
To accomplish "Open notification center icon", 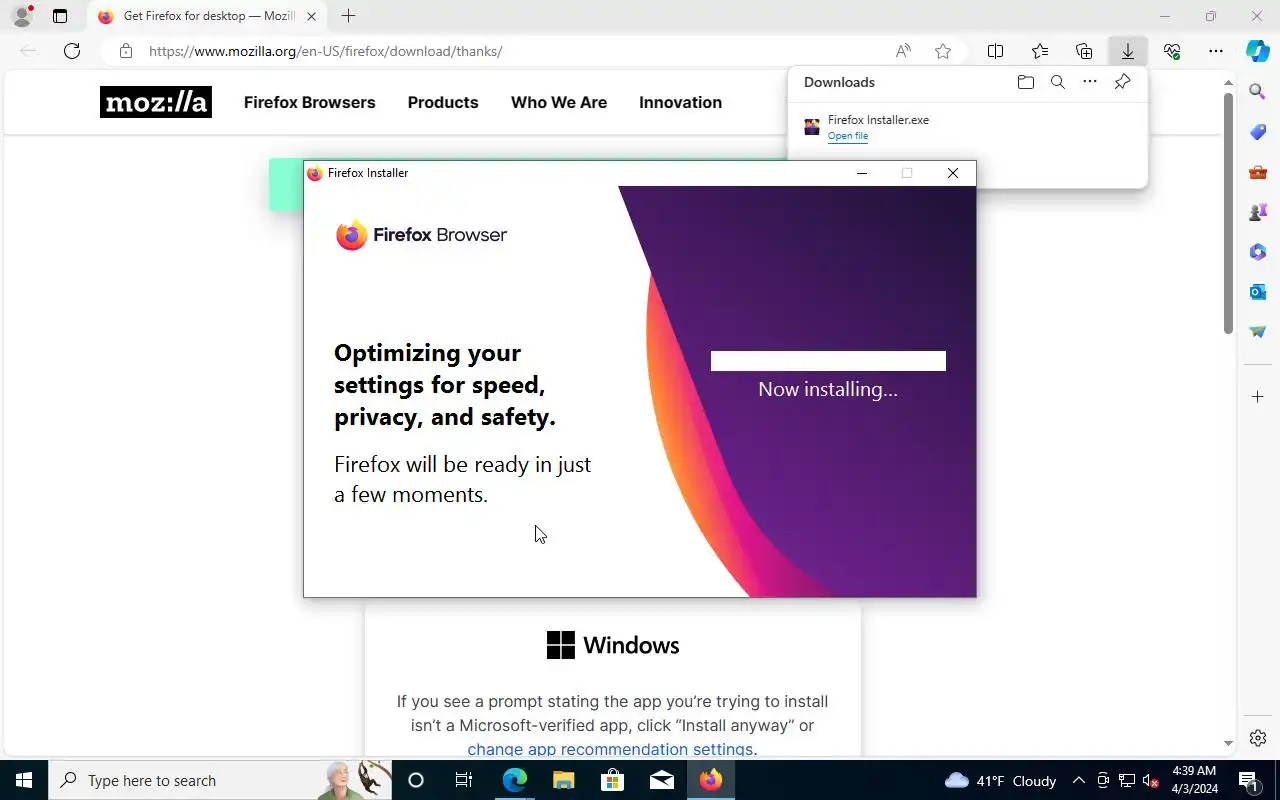I will tap(1248, 780).
